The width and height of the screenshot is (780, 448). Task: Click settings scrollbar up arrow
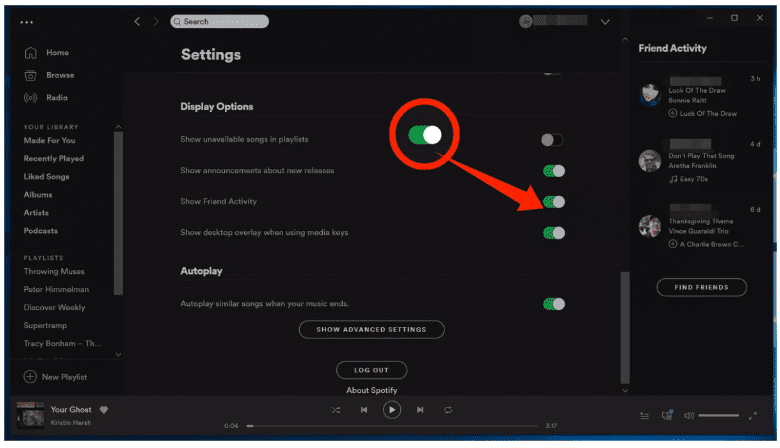point(625,39)
